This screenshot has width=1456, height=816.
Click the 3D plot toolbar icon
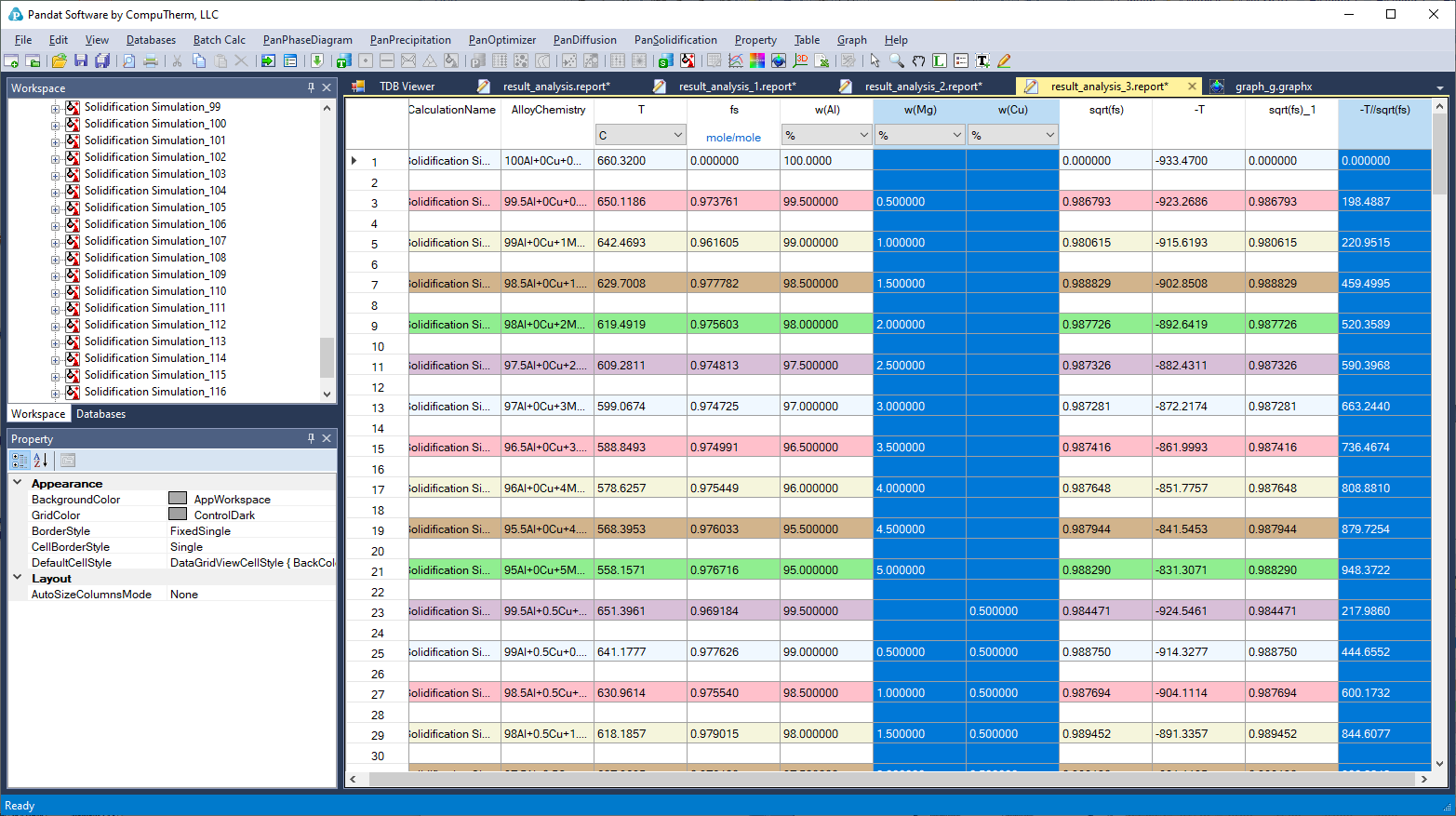(801, 60)
